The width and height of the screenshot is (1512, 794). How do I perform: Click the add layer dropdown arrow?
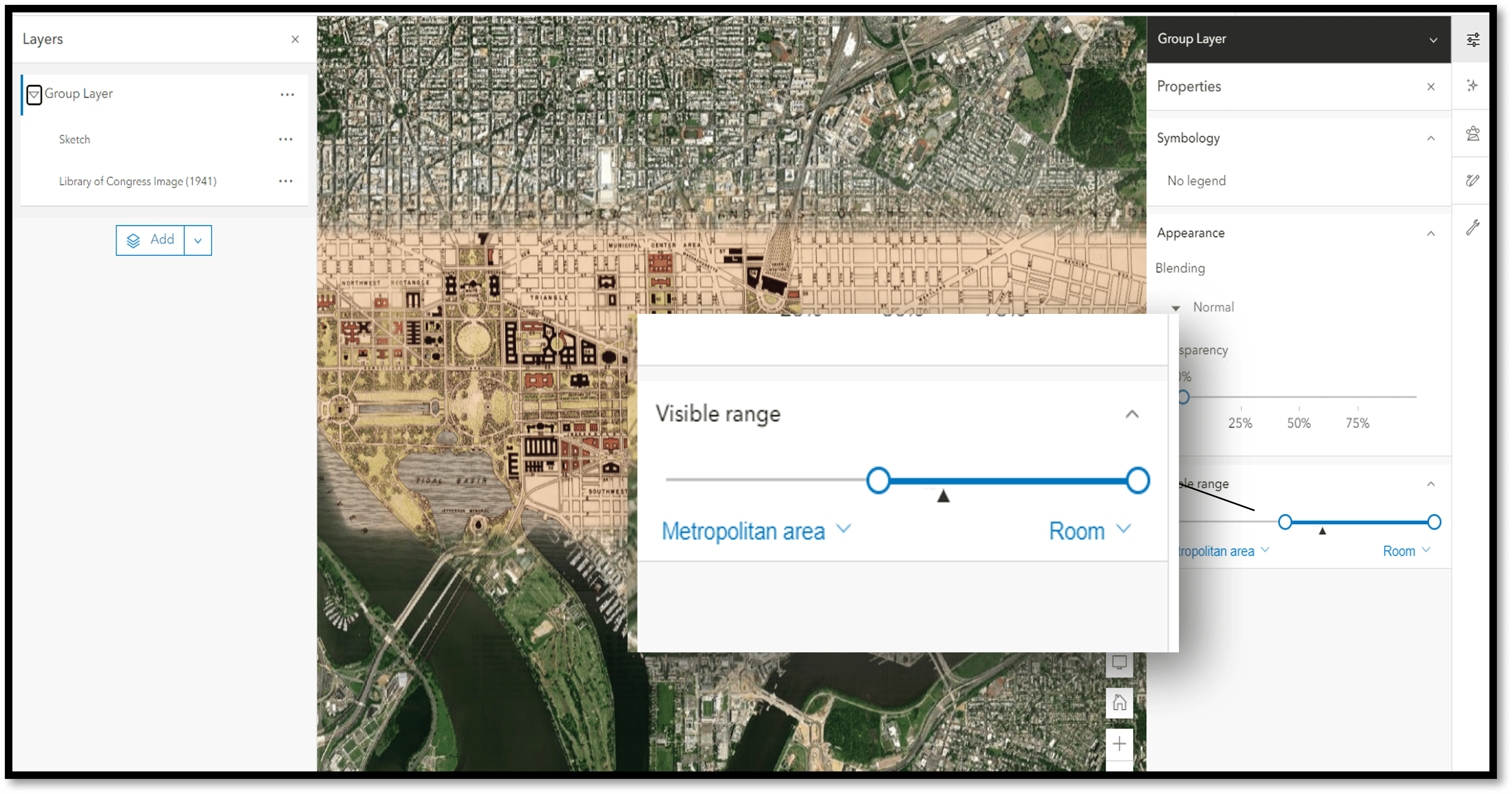tap(197, 240)
